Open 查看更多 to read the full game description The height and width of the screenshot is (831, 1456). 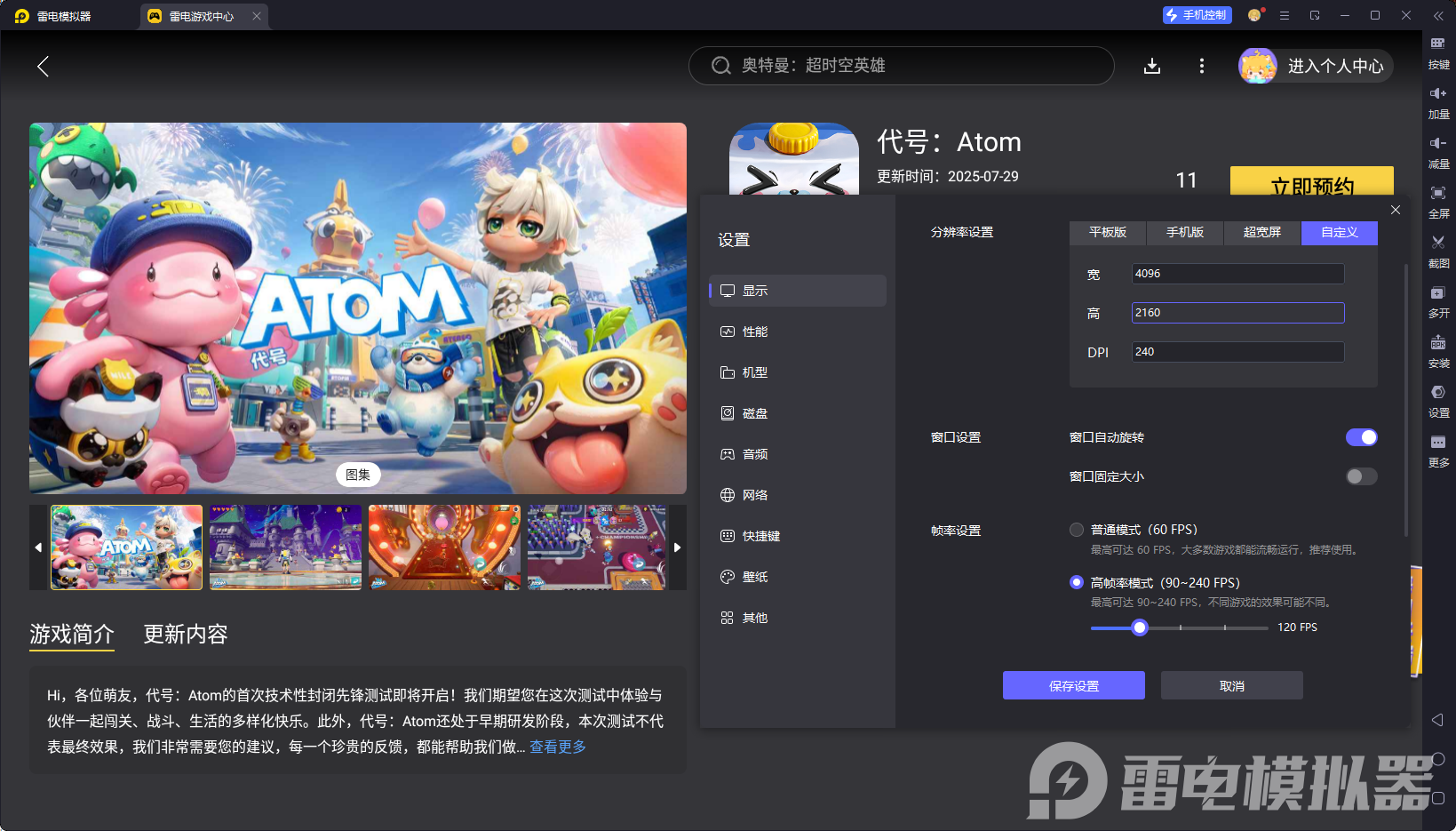click(x=556, y=747)
